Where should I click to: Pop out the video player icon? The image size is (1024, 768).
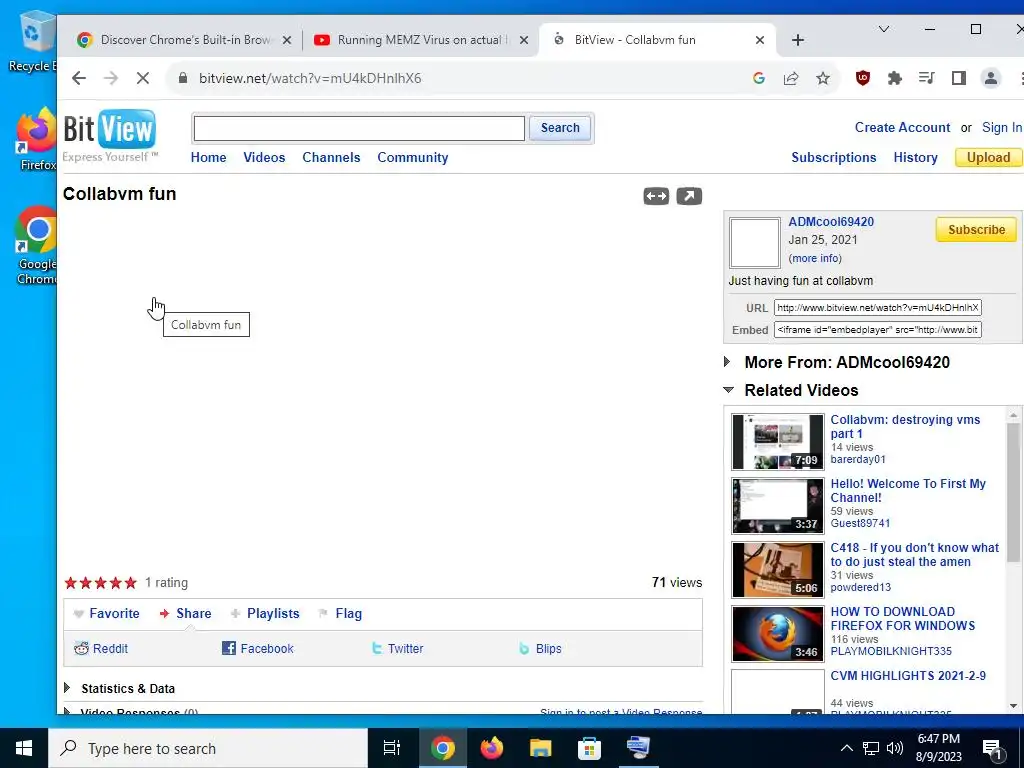tap(689, 196)
